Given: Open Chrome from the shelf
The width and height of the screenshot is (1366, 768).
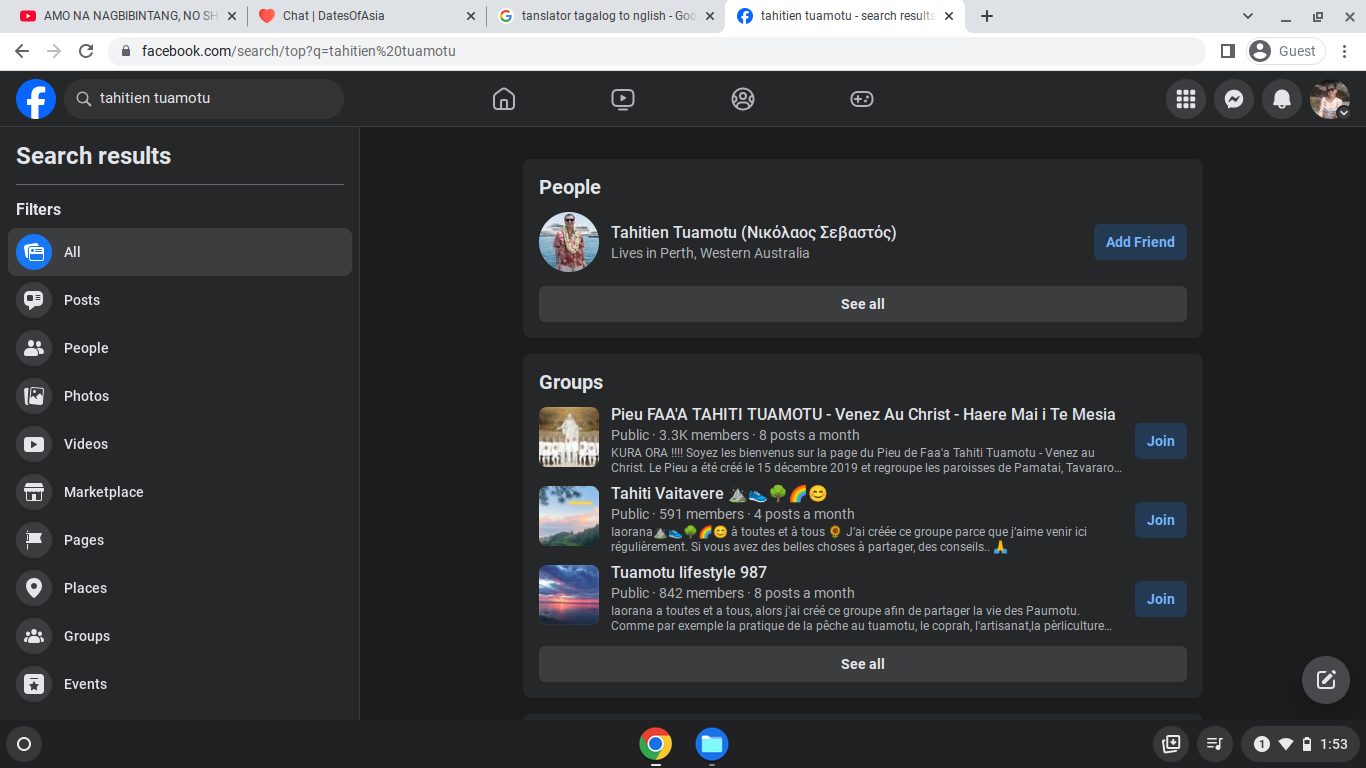Looking at the screenshot, I should coord(656,744).
